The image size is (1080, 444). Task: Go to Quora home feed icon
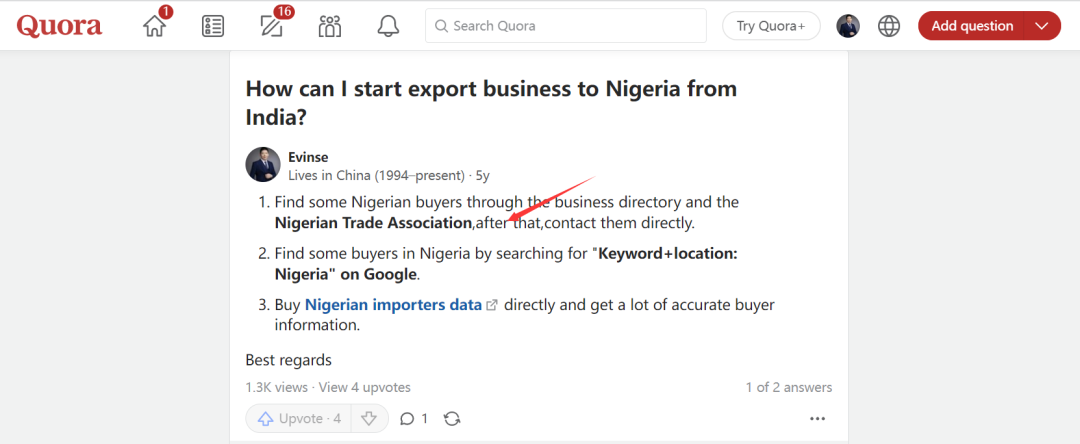tap(154, 26)
